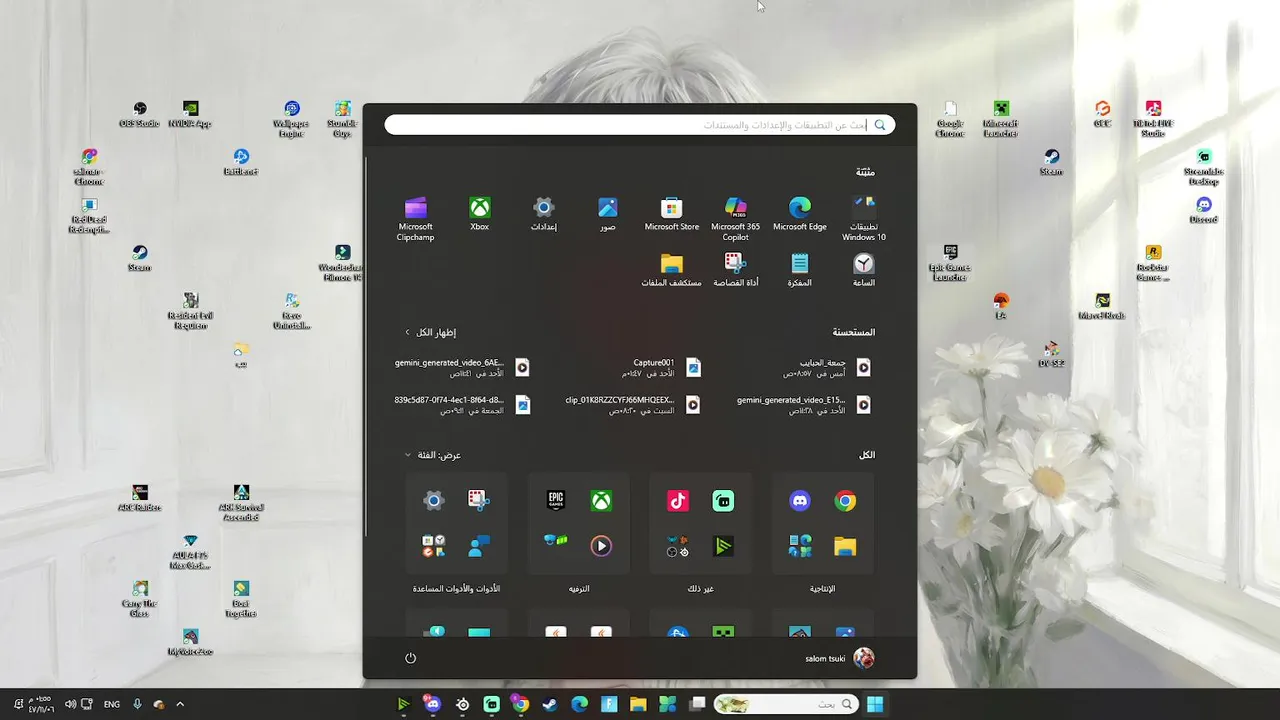This screenshot has width=1280, height=720.
Task: Open File Explorer from the taskbar
Action: [638, 704]
